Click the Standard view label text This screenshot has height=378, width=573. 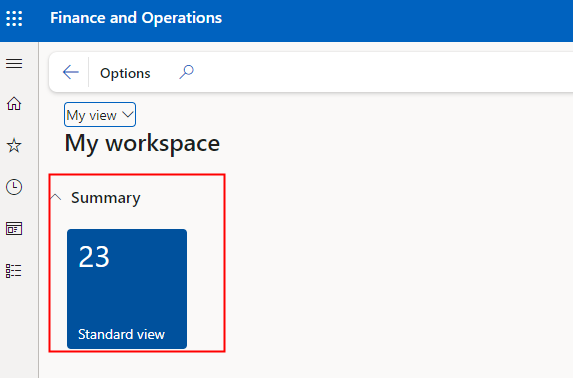(121, 334)
